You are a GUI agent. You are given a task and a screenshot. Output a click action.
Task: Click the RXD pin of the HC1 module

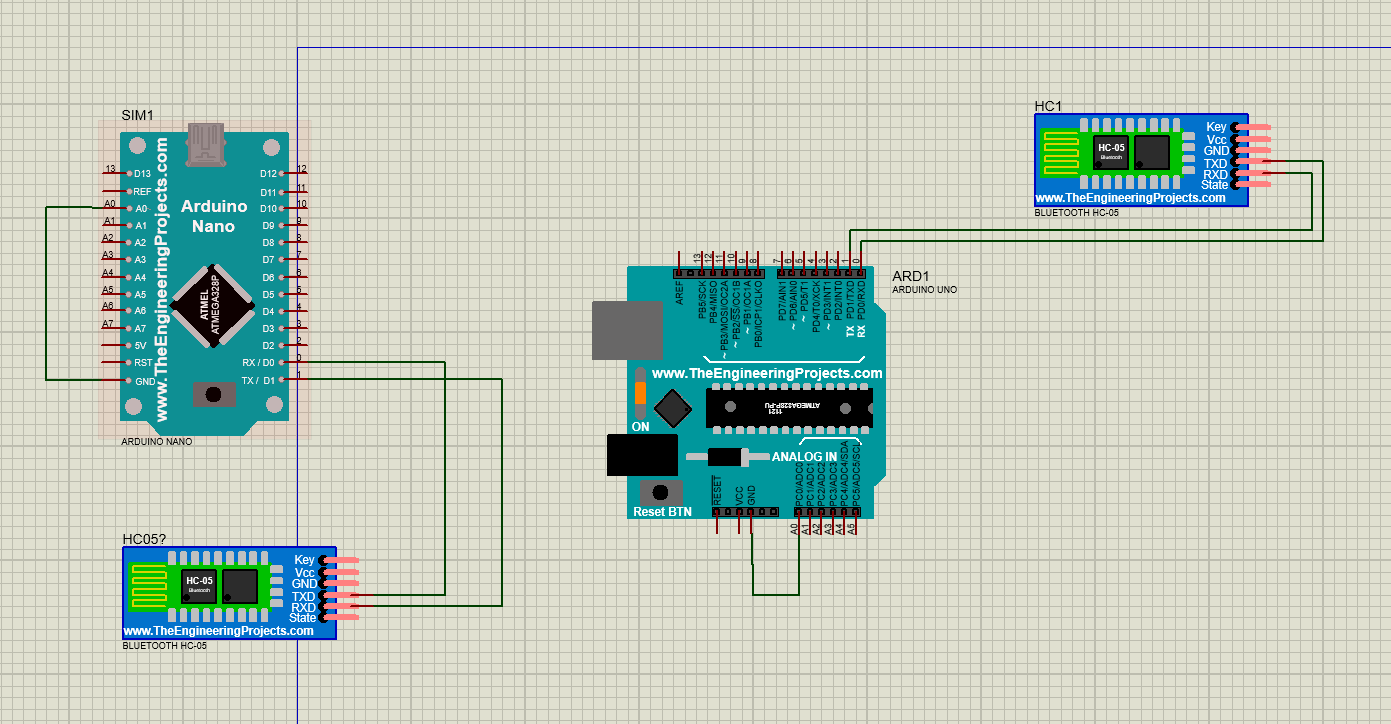pos(1253,174)
